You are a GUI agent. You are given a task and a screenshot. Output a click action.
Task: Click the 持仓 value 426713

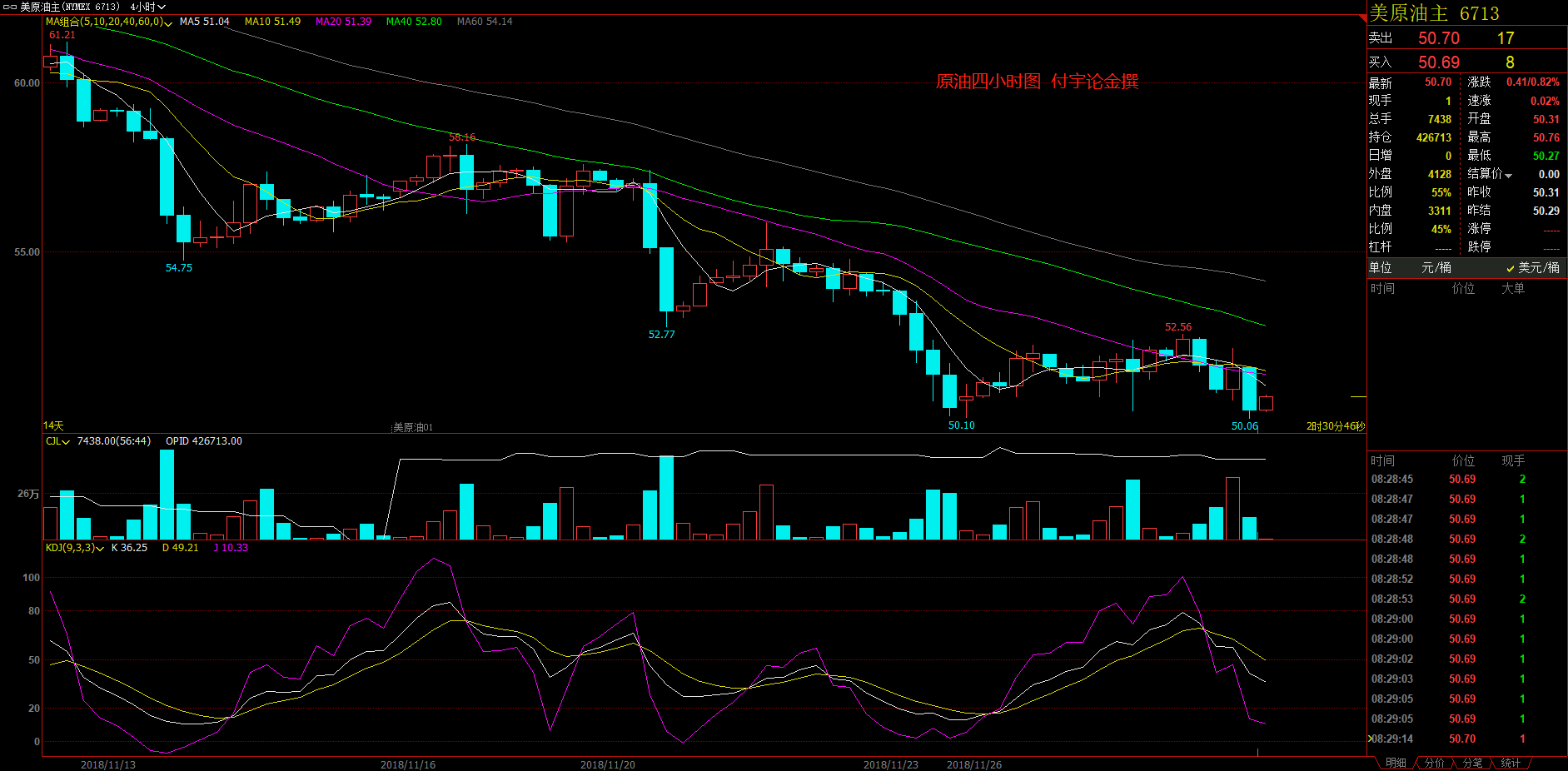(x=1434, y=137)
